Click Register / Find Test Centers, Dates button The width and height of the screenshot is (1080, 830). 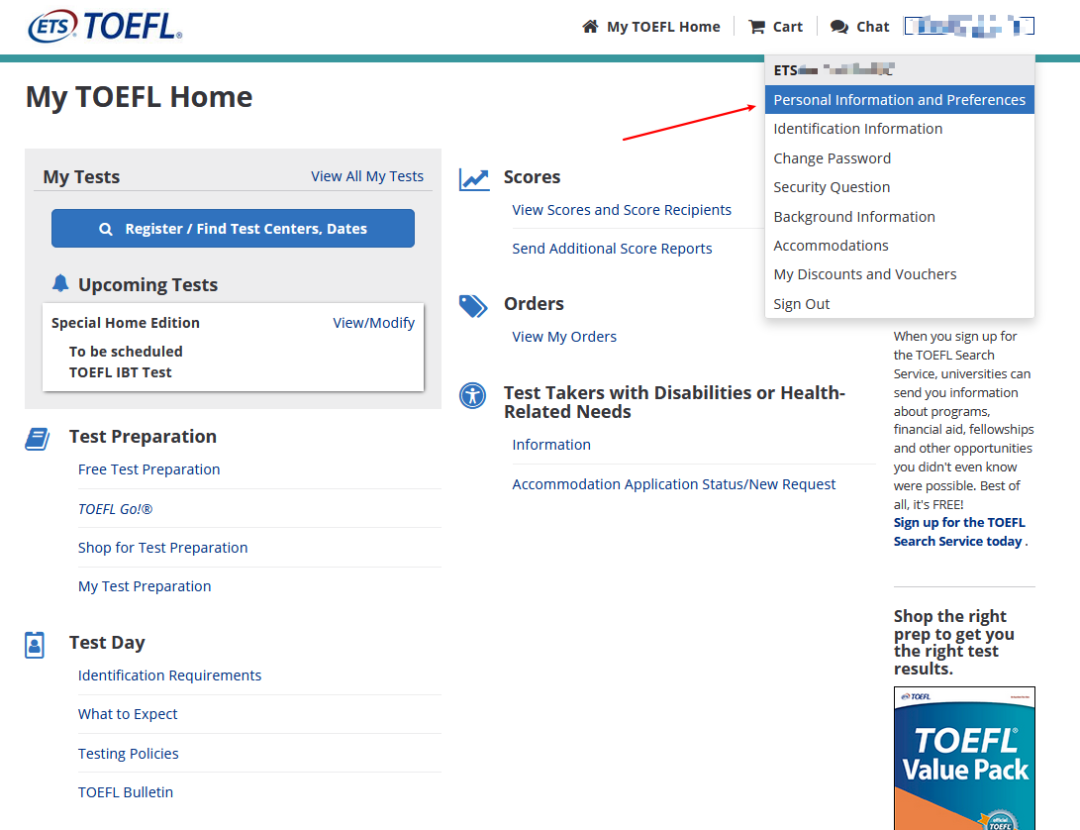(x=233, y=229)
